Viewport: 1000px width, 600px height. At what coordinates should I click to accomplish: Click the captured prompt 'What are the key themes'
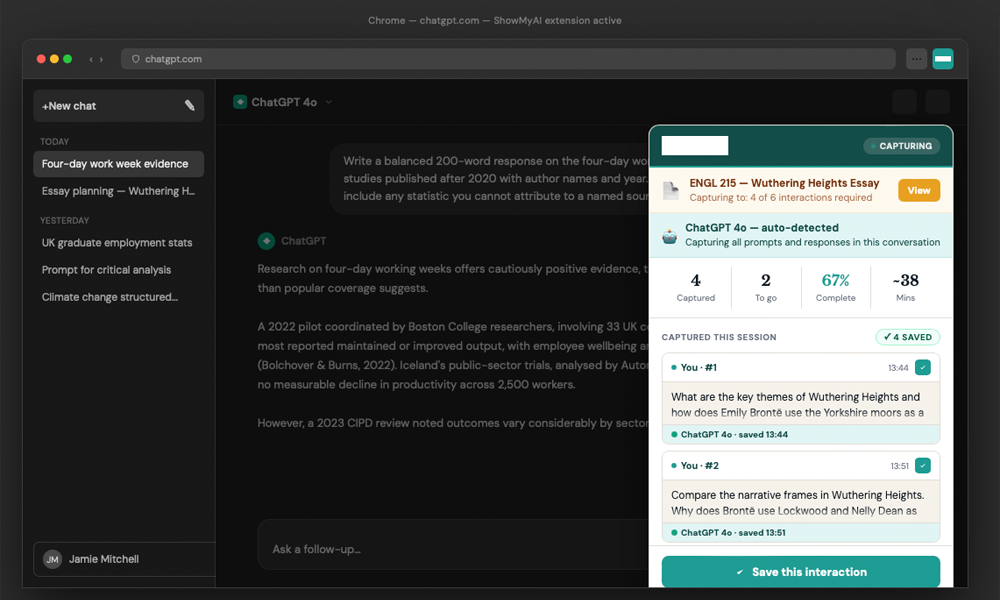click(x=797, y=404)
